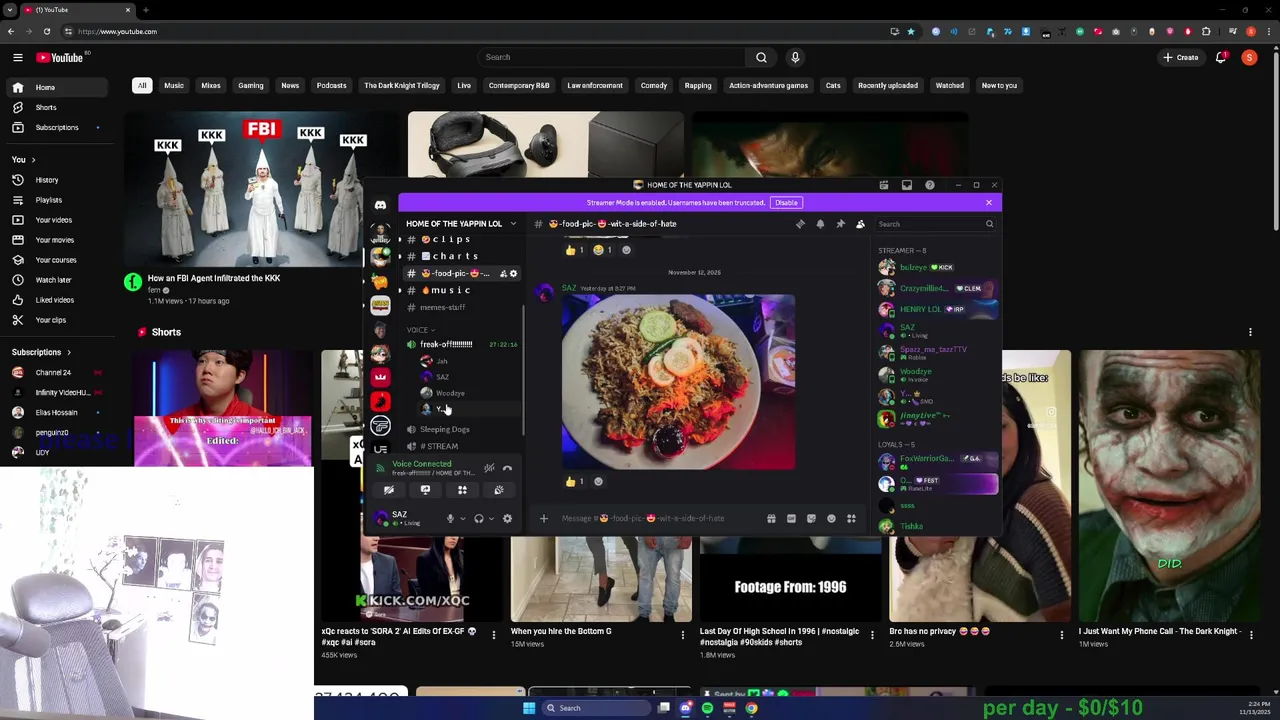Expand the You section on YouTube sidebar
The height and width of the screenshot is (720, 1280).
[23, 160]
